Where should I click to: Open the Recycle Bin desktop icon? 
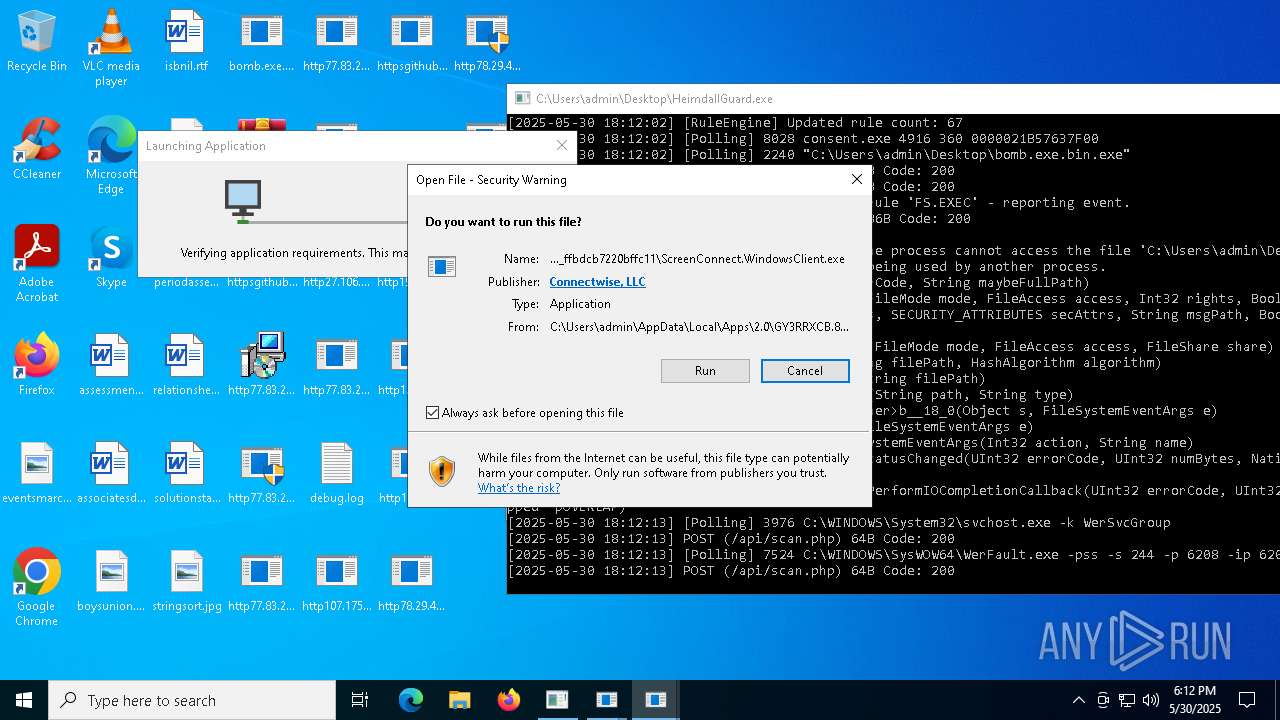(37, 42)
